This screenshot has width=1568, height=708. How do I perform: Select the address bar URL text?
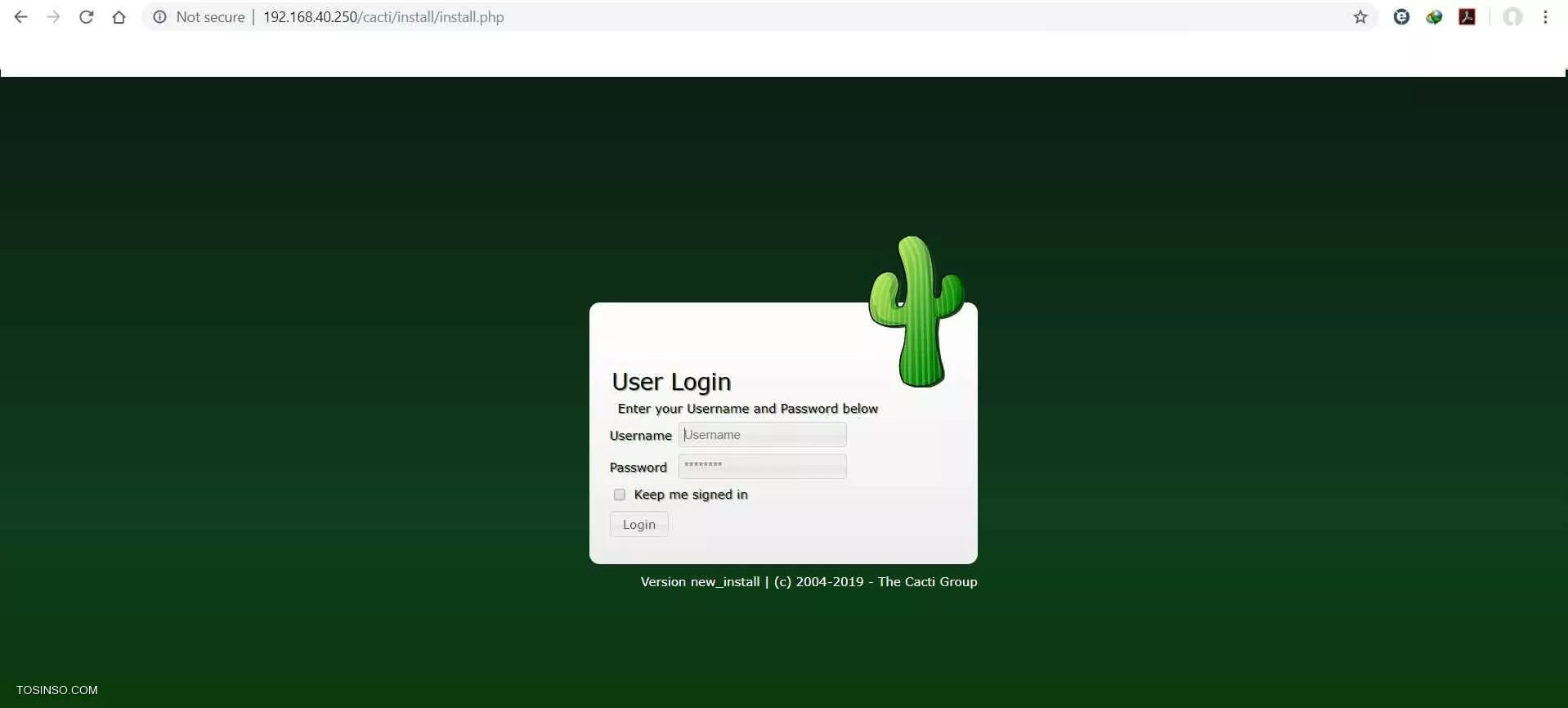pyautogui.click(x=383, y=17)
